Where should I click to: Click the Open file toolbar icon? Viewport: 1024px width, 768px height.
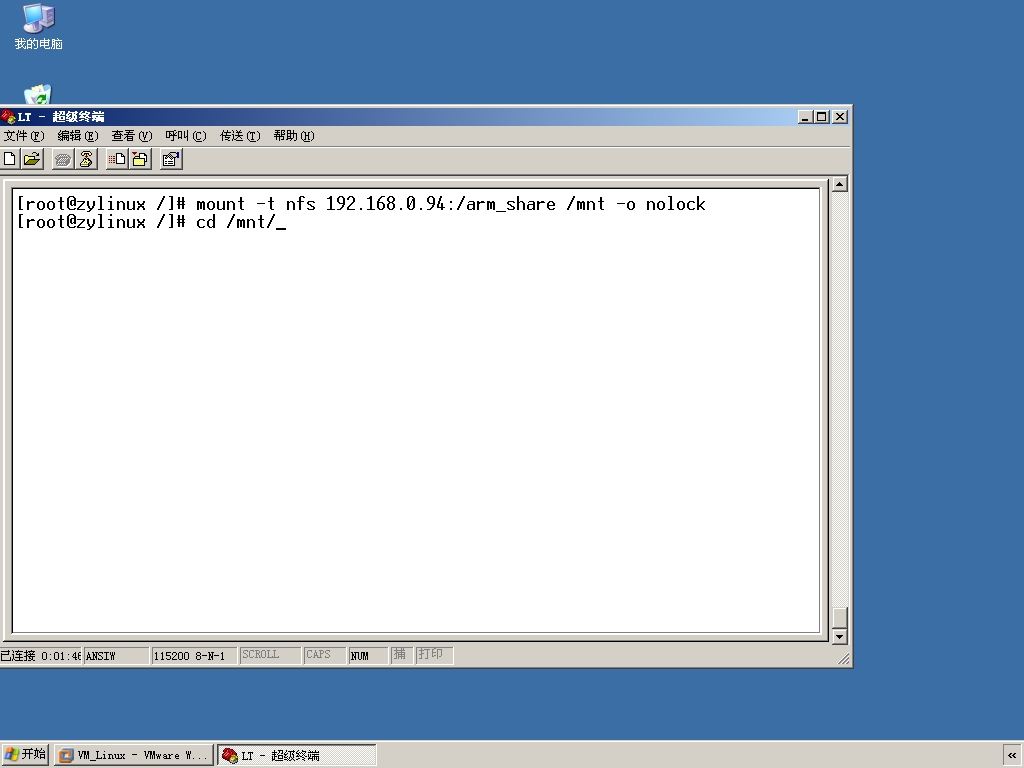pos(32,159)
